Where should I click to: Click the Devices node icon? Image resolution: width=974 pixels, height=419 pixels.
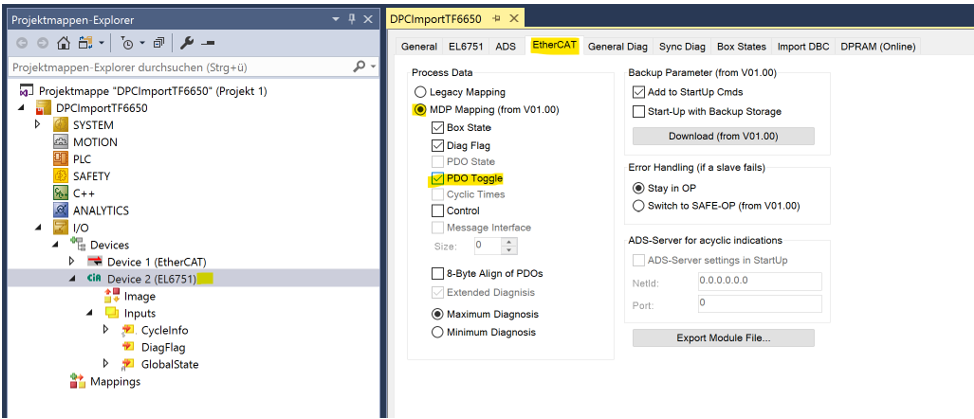[x=78, y=245]
